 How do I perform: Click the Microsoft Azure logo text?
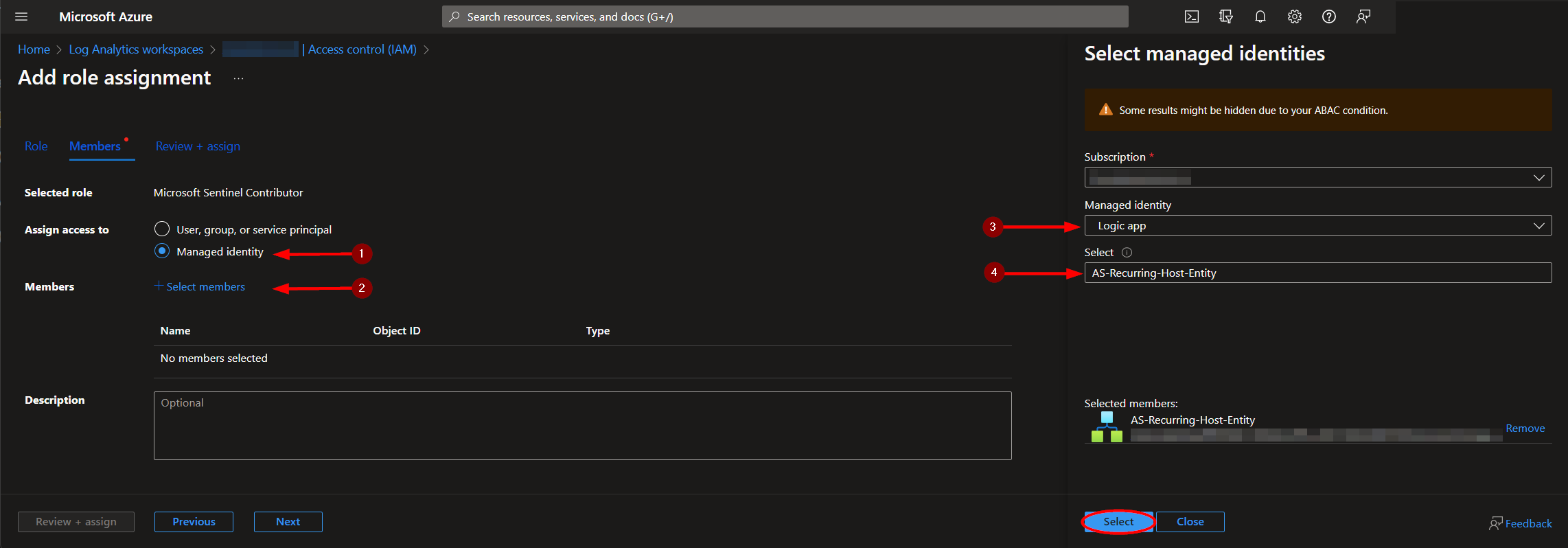[106, 16]
